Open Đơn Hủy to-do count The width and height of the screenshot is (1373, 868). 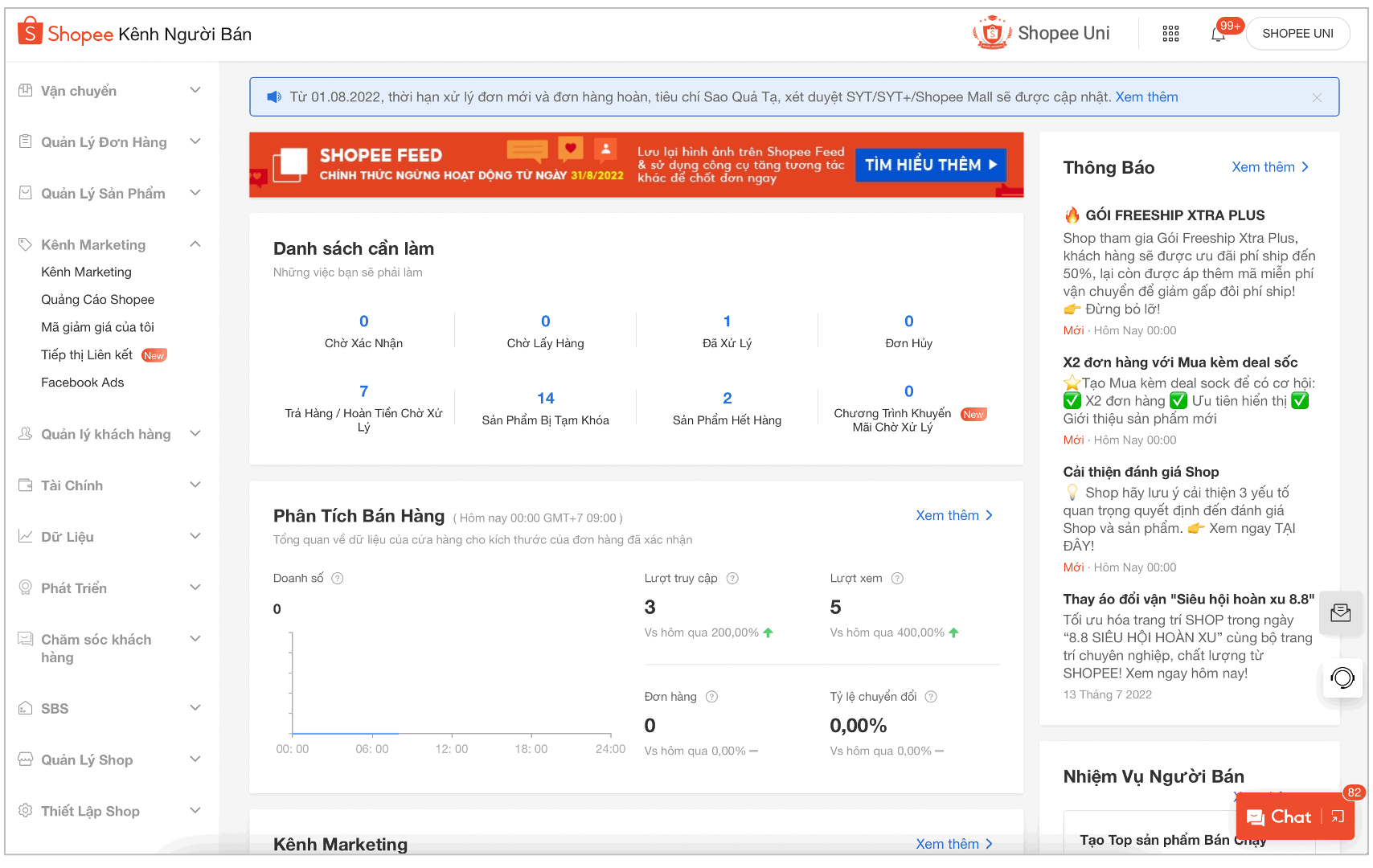point(909,331)
